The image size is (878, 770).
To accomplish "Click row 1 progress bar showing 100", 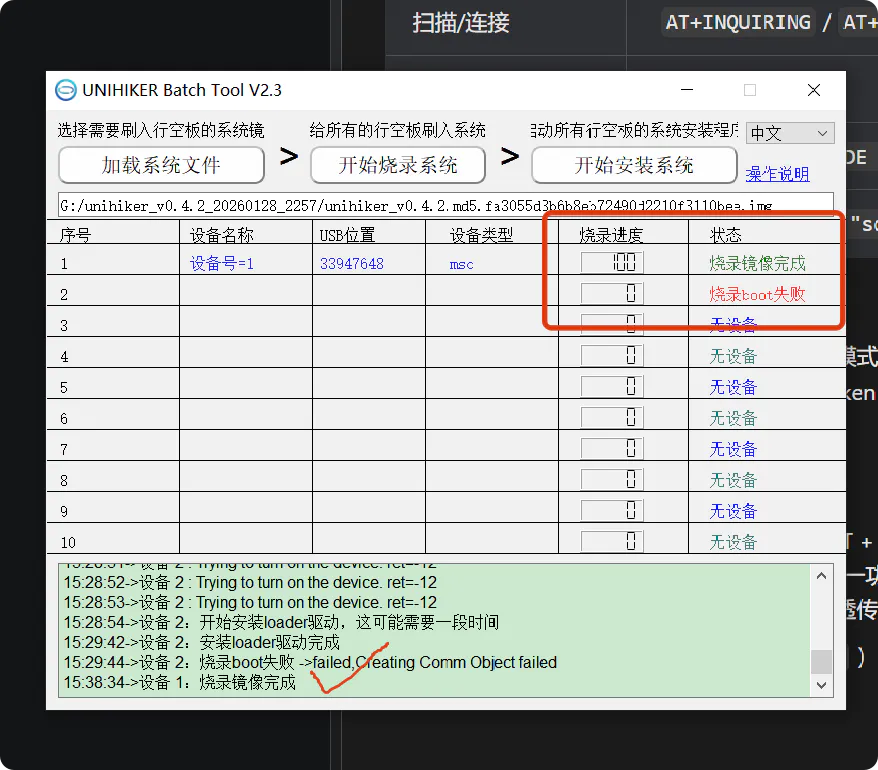I will [x=612, y=263].
